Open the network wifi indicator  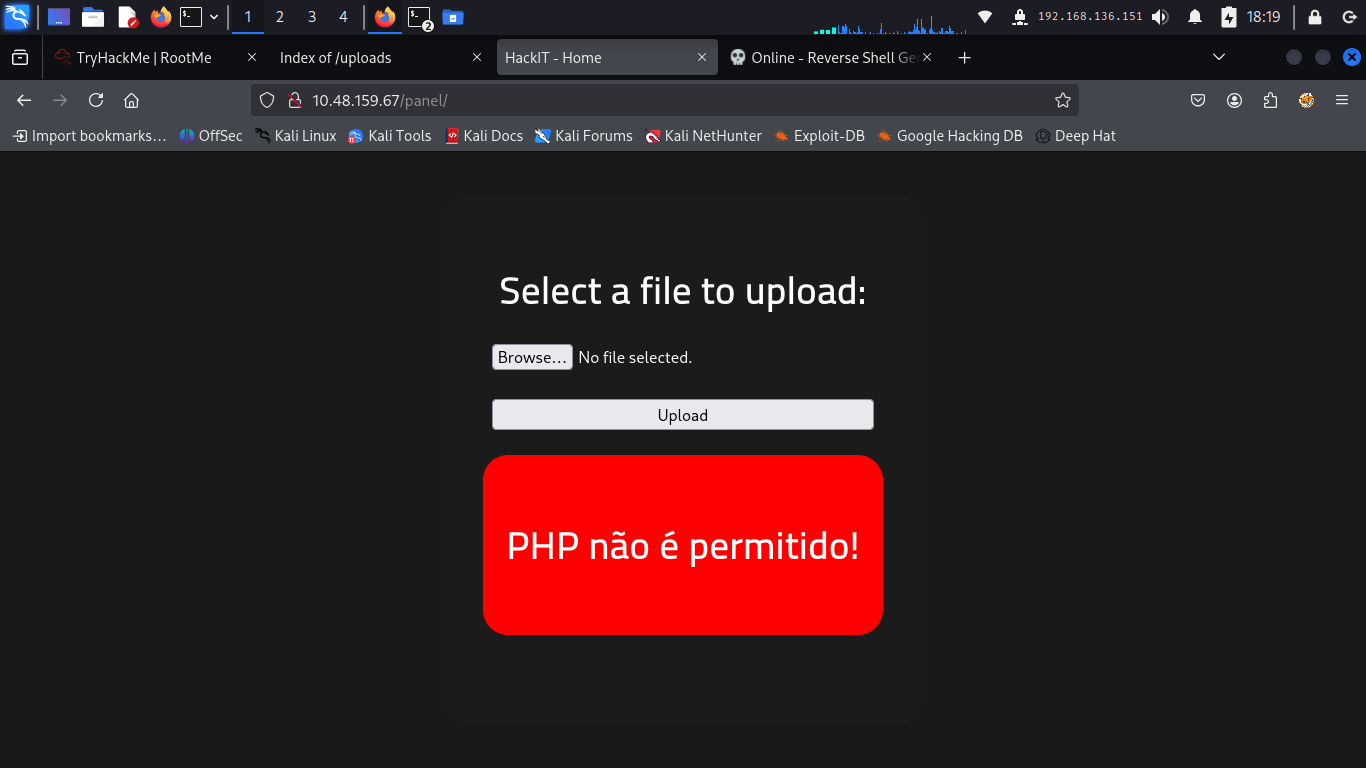pos(985,17)
